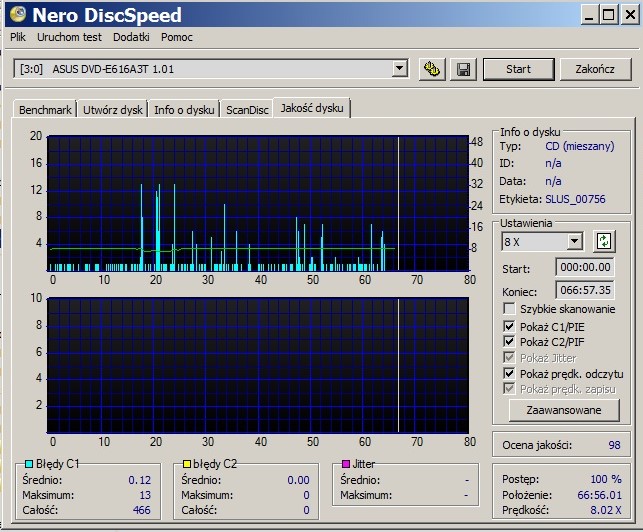Screen dimensions: 643x532
Task: Click the green refresh speed icon
Action: (604, 241)
